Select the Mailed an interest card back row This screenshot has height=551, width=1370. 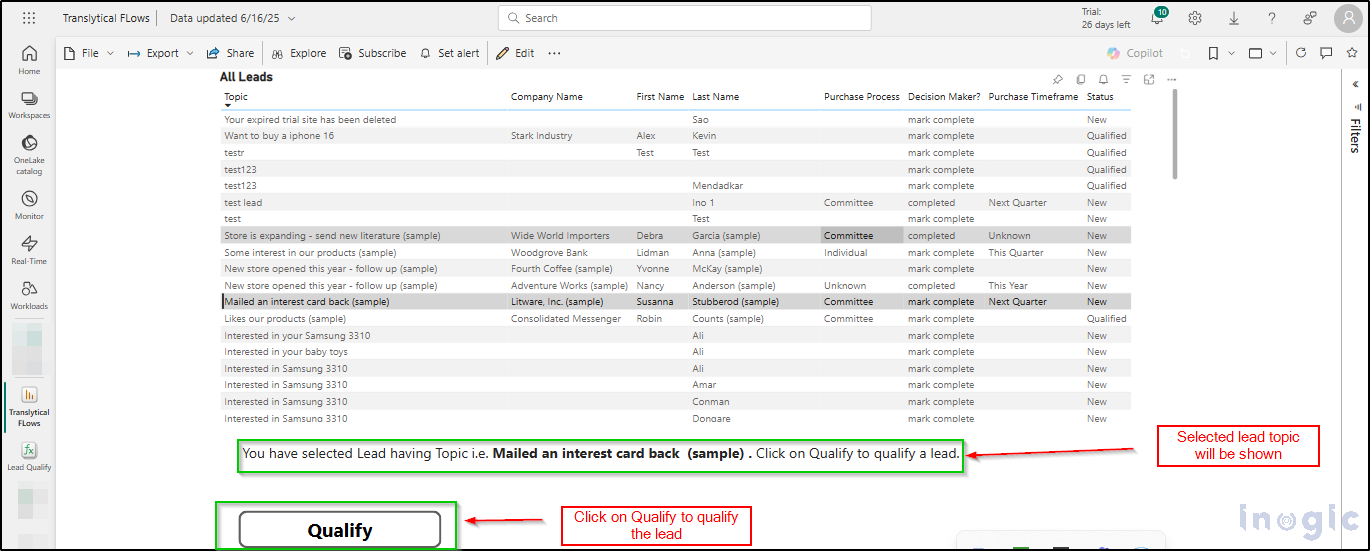676,302
